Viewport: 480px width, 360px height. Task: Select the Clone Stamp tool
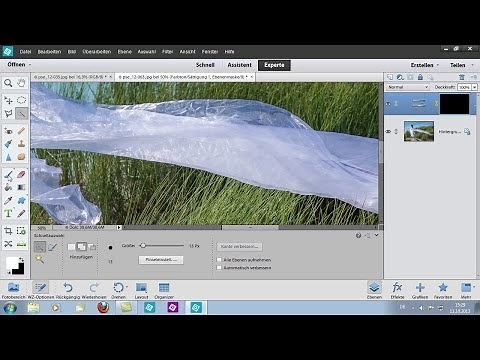tap(21, 144)
